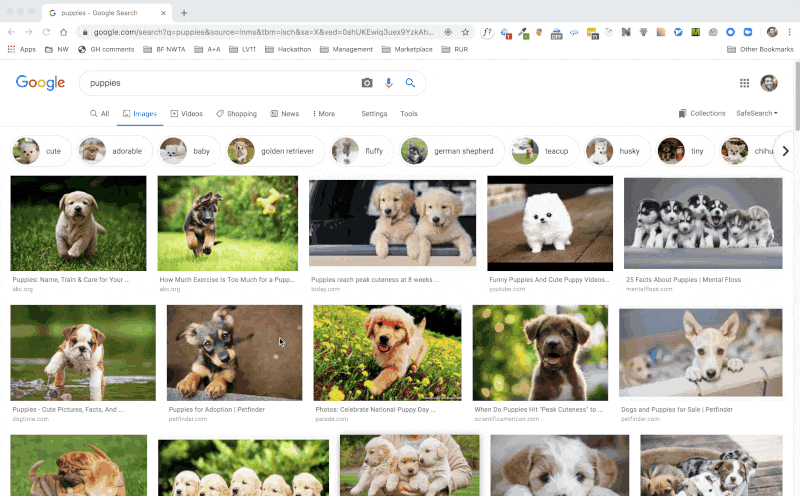Open Chrome profile avatar in toolbar
Image resolution: width=800 pixels, height=496 pixels.
tap(772, 32)
